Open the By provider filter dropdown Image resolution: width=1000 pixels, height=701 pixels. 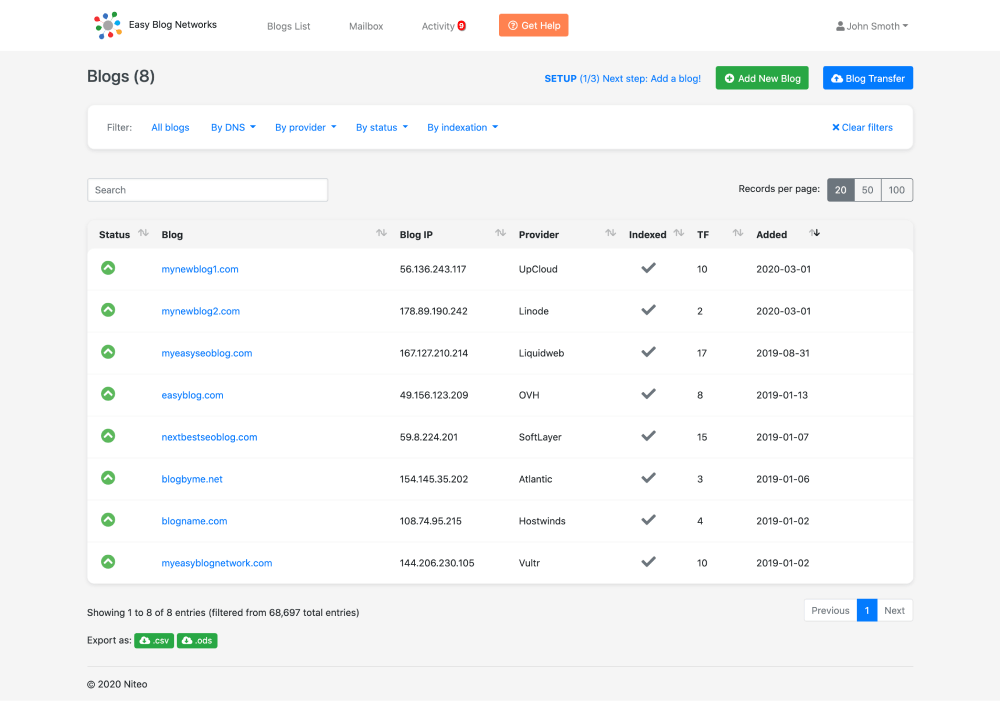[x=305, y=128]
